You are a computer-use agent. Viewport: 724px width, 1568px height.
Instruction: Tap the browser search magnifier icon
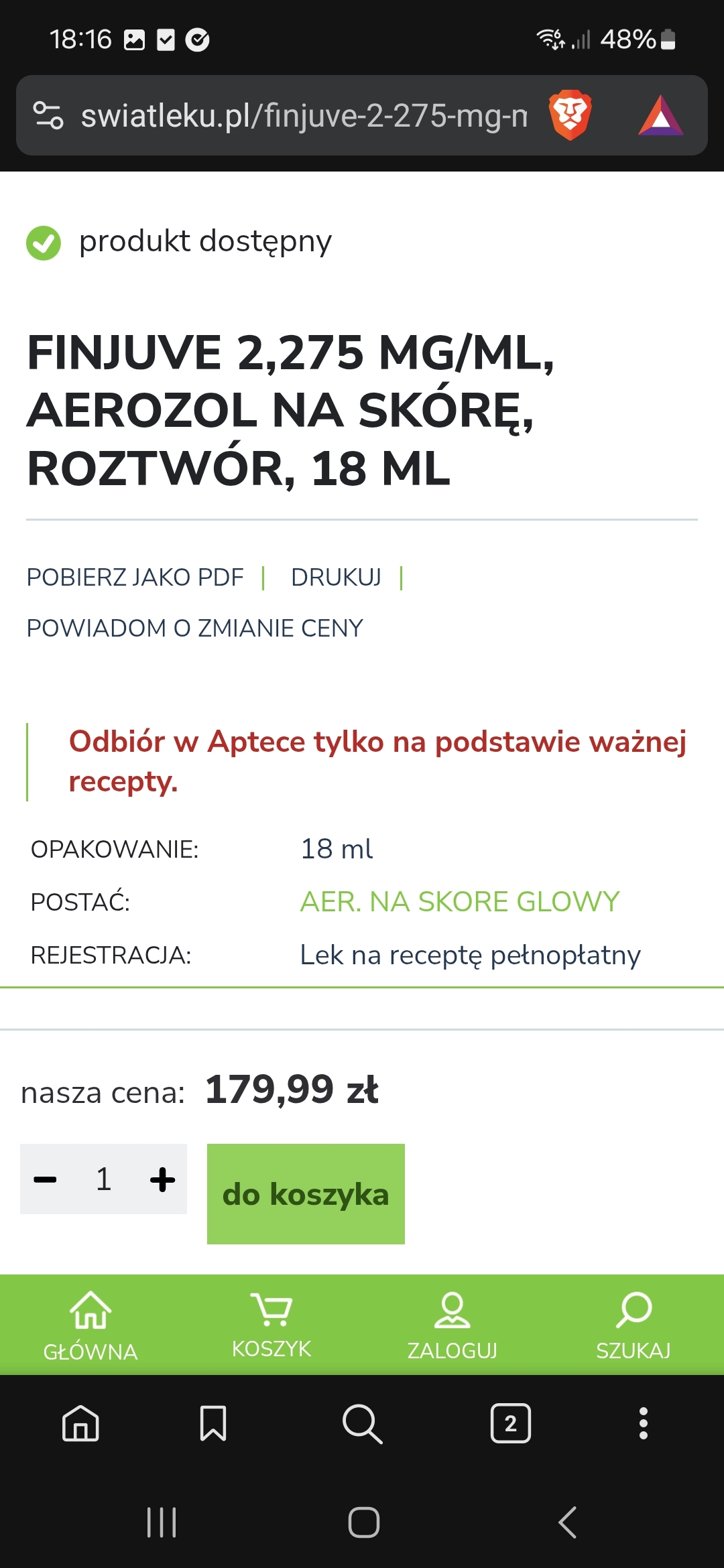click(362, 1423)
